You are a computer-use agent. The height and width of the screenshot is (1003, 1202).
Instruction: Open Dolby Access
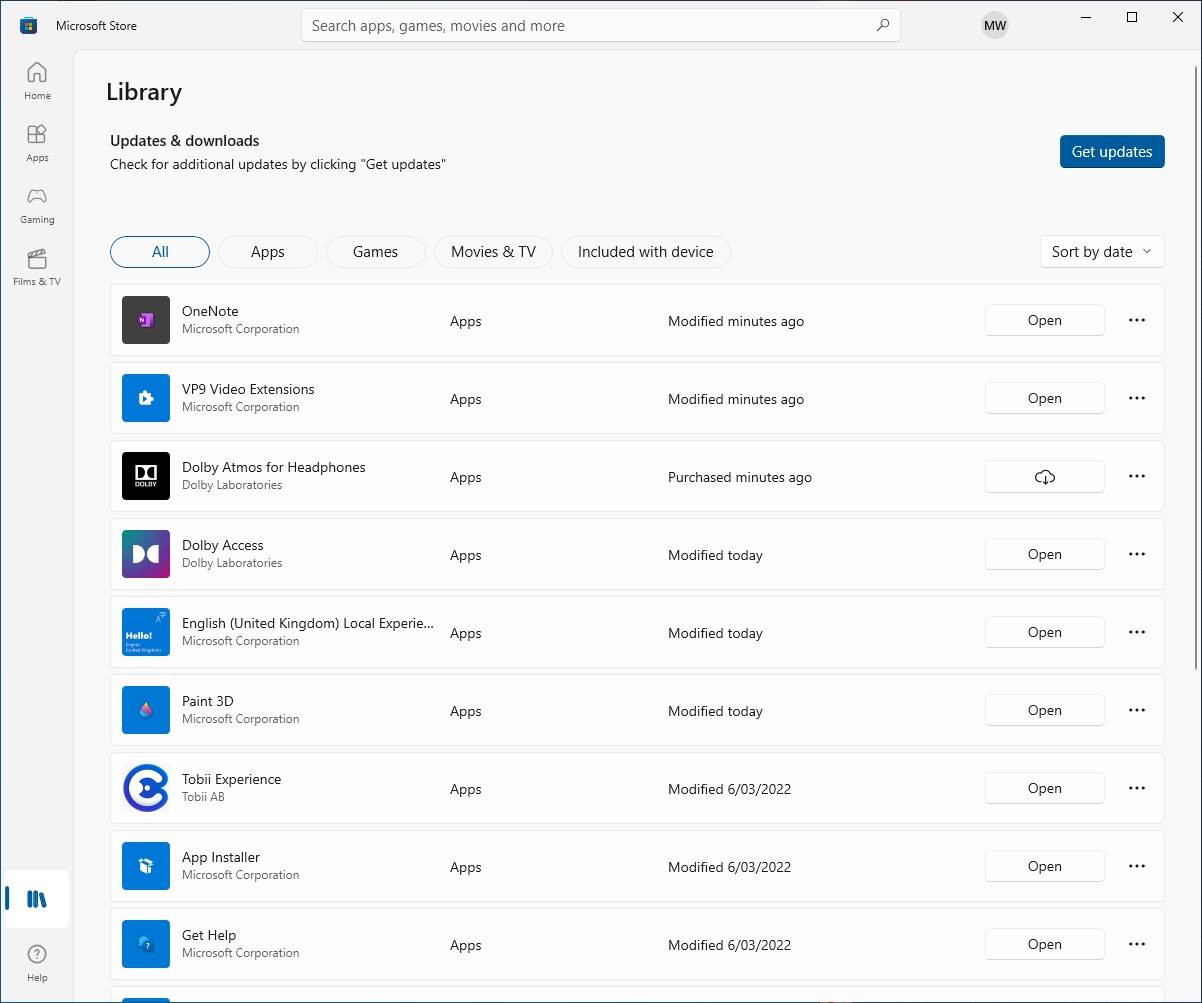coord(1044,555)
